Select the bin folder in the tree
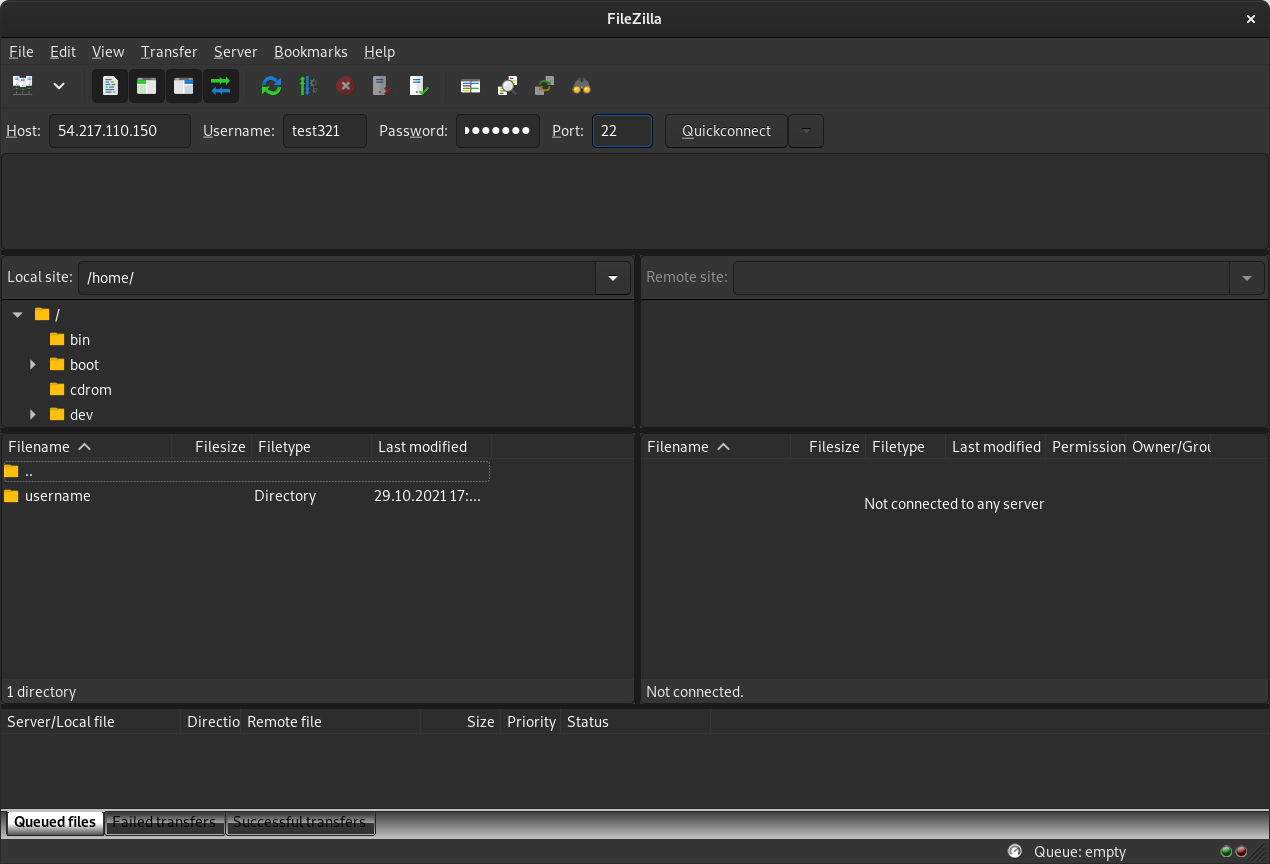This screenshot has height=864, width=1270. point(80,340)
